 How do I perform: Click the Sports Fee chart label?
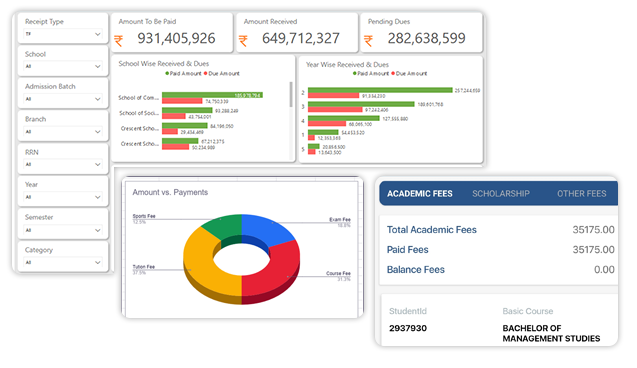[x=144, y=216]
